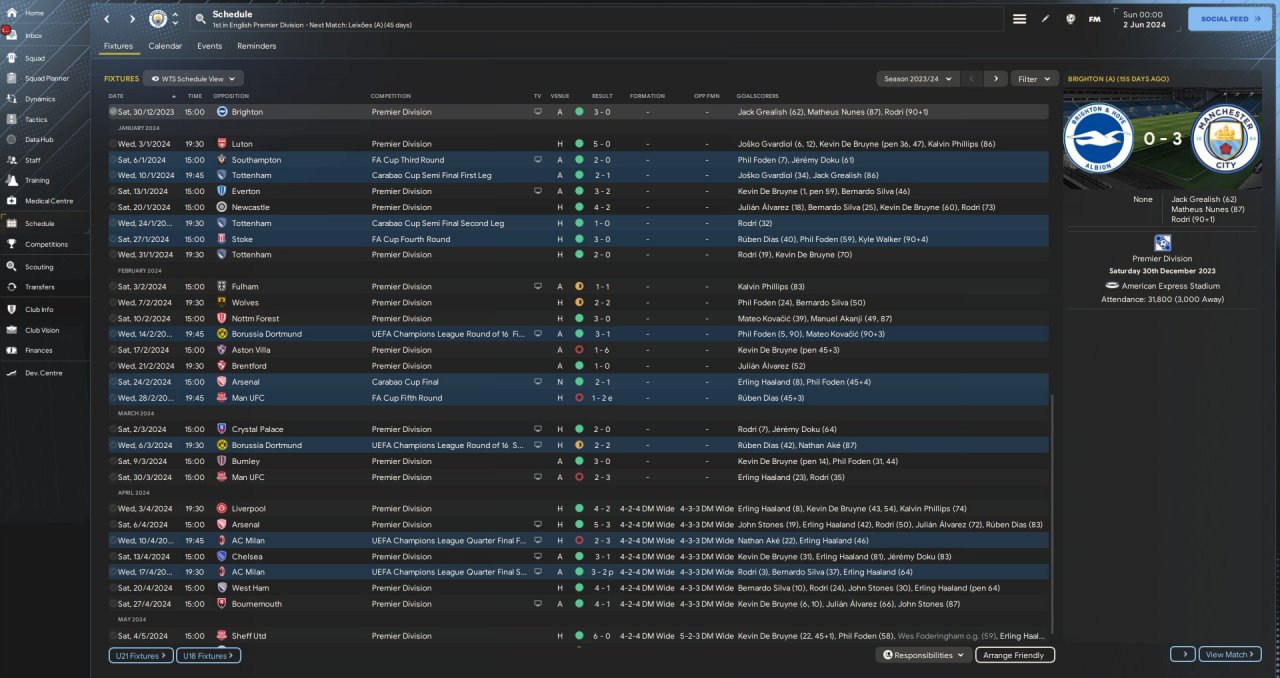Open the Season 2023/24 dropdown
The width and height of the screenshot is (1280, 678).
click(917, 78)
